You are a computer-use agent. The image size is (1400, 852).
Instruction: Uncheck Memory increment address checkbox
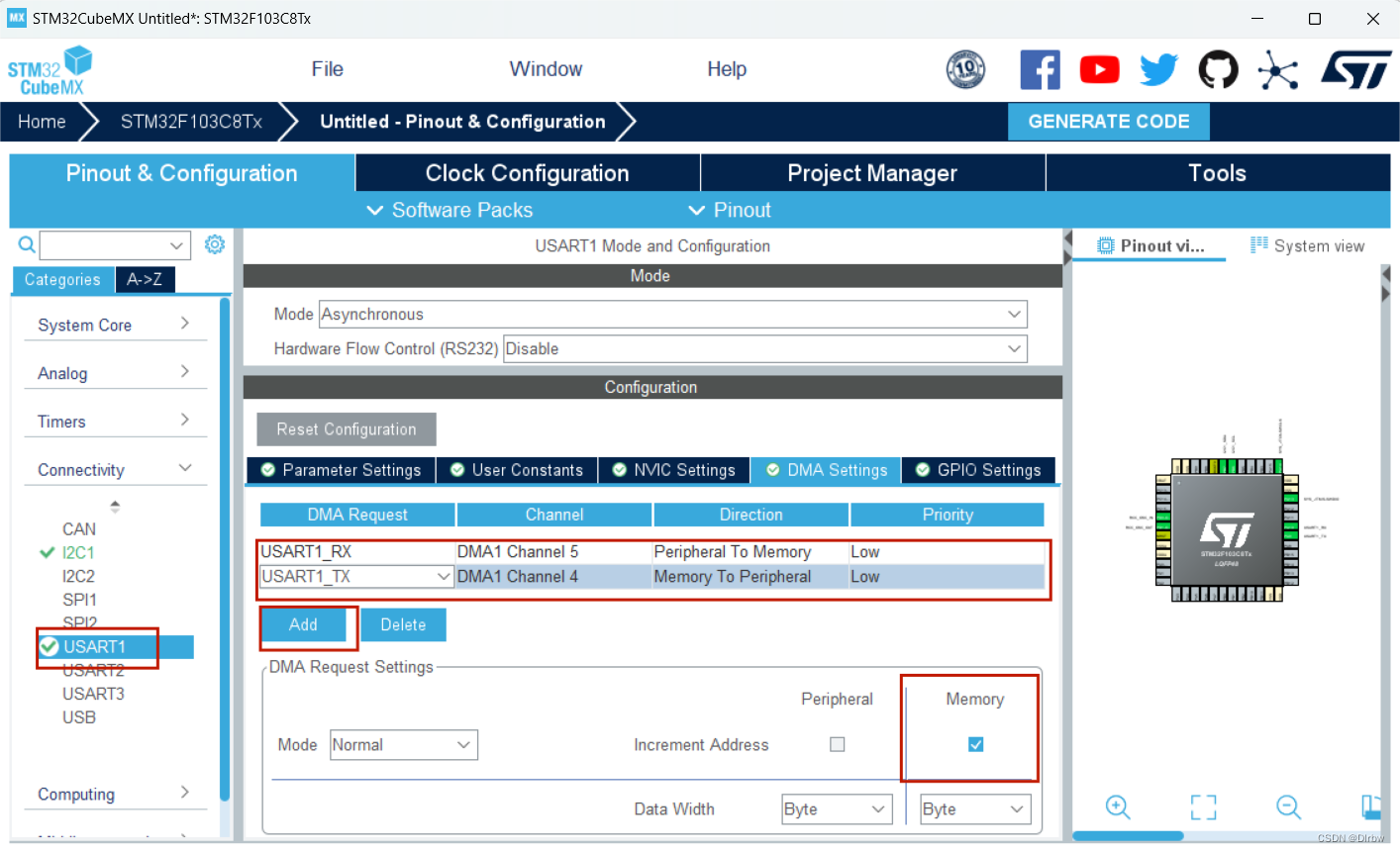pyautogui.click(x=975, y=744)
